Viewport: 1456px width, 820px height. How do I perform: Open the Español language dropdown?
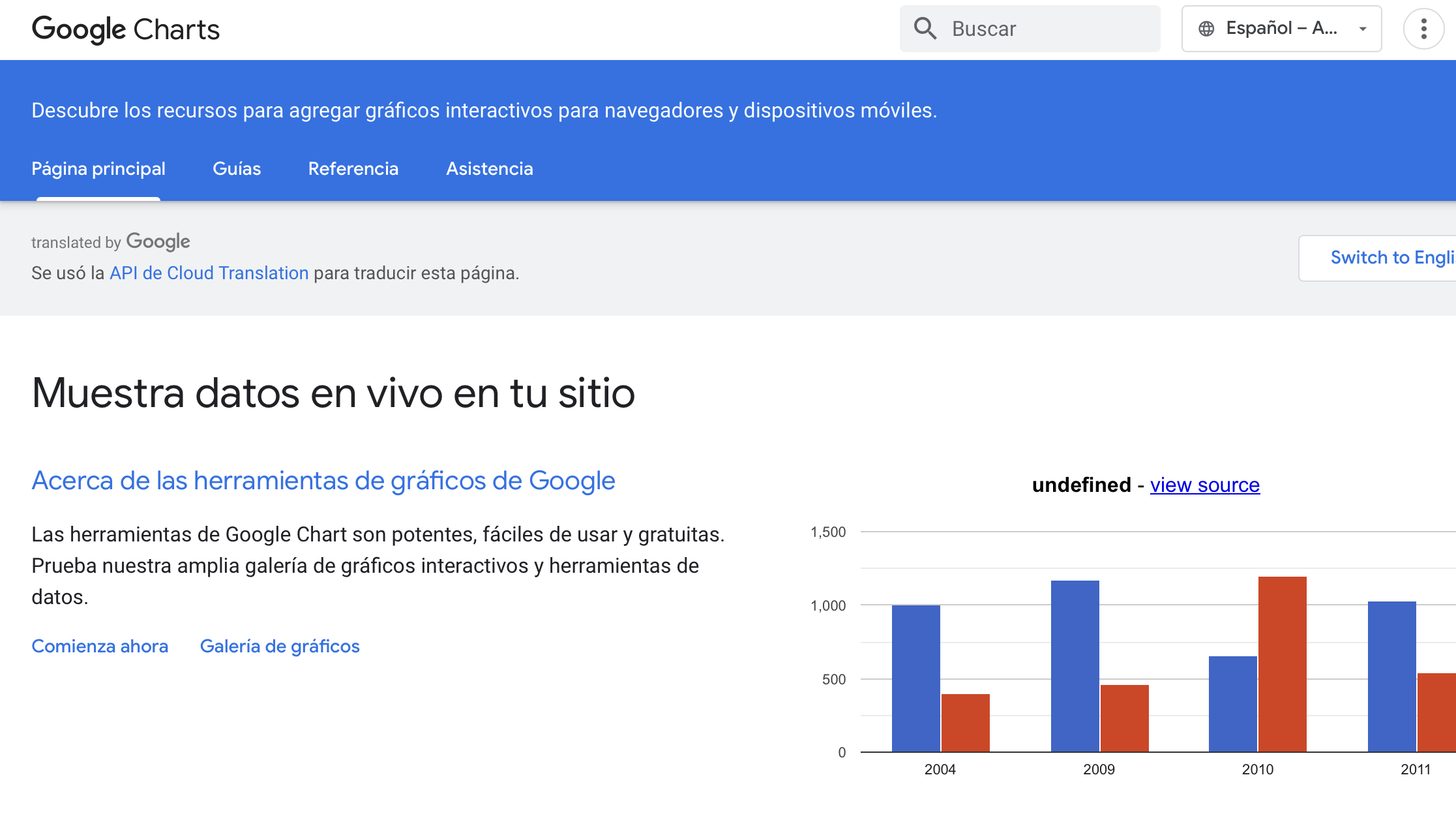tap(1281, 29)
